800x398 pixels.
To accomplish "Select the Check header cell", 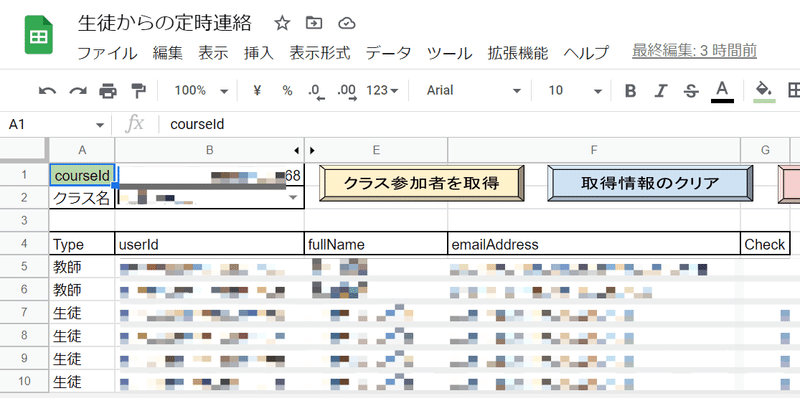I will click(x=765, y=244).
